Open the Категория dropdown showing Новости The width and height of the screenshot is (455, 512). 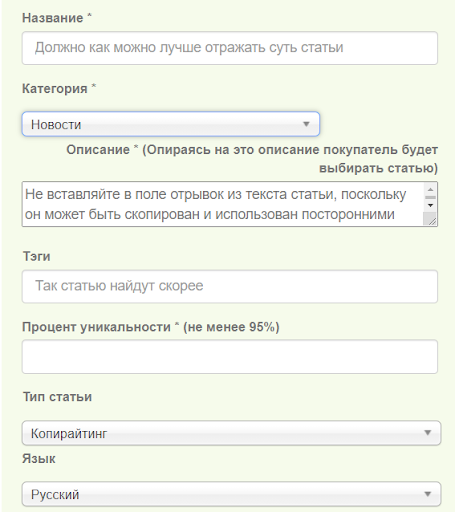(x=171, y=124)
